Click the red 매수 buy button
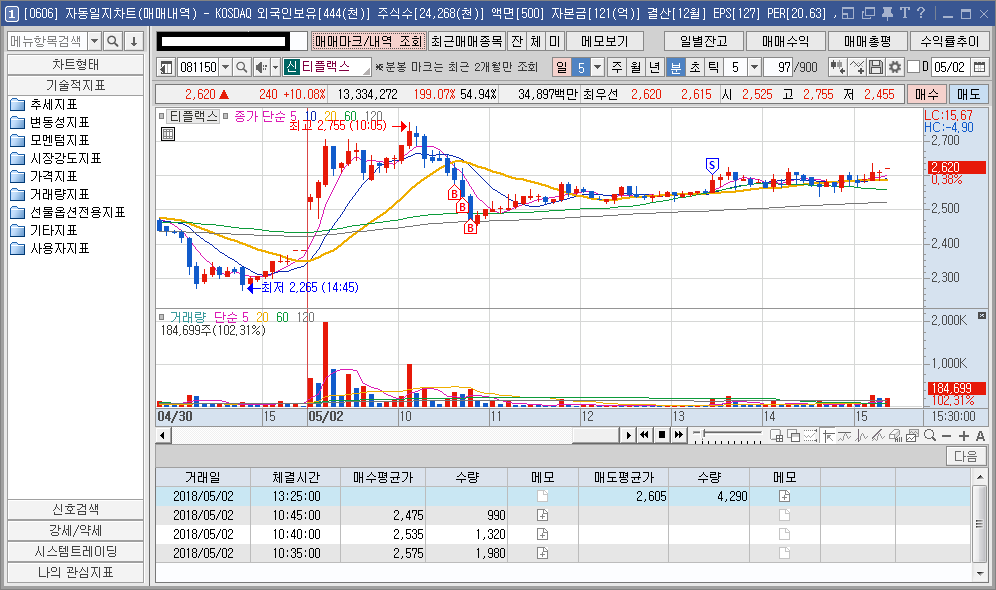The width and height of the screenshot is (996, 590). click(x=927, y=95)
